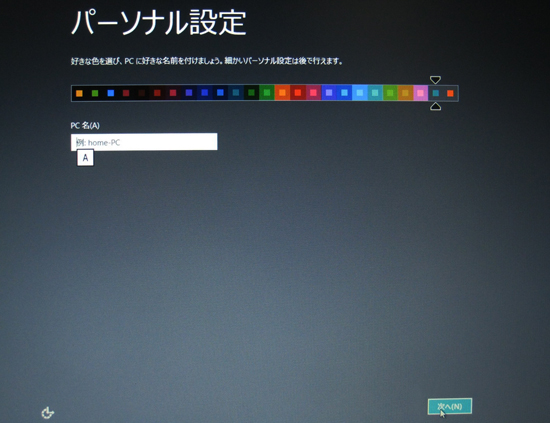Select the aqua swatch on teal background
Image resolution: width=550 pixels, height=423 pixels.
375,93
